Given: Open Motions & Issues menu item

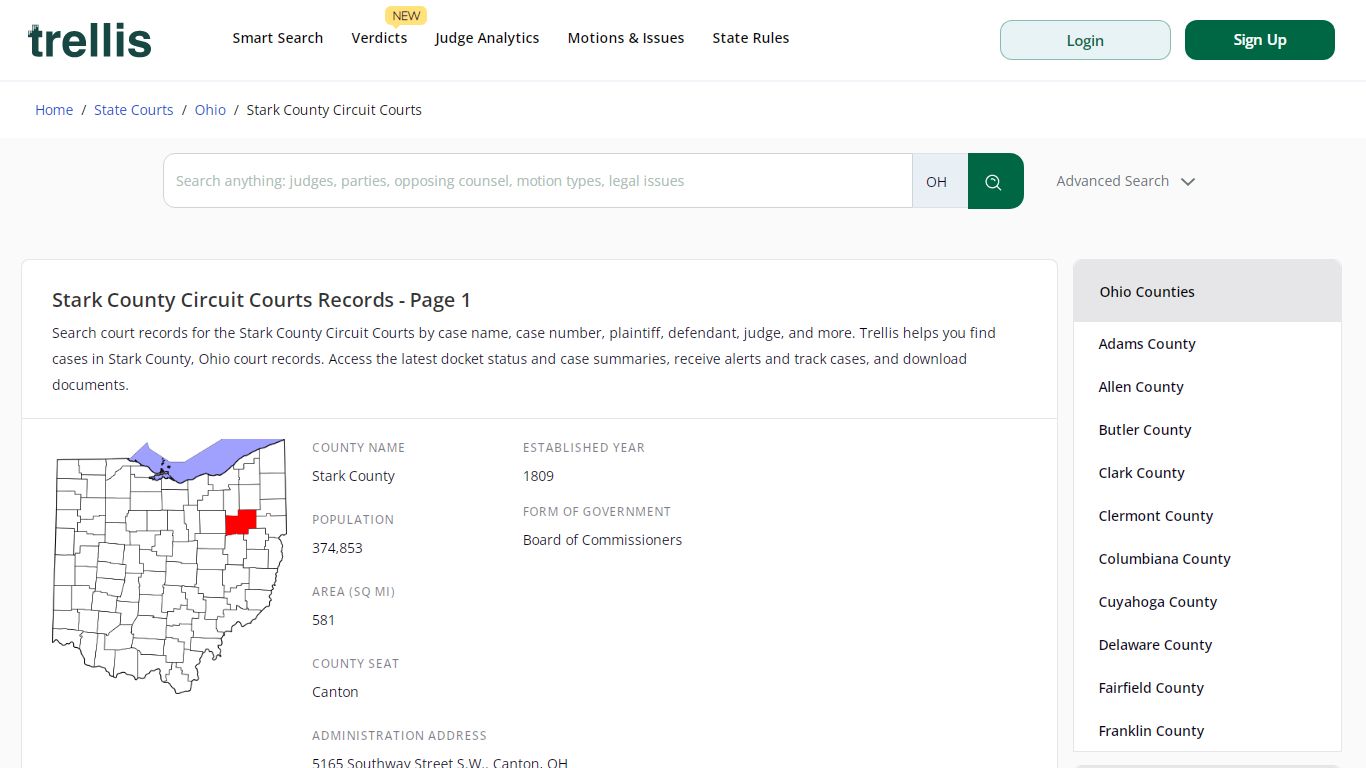Looking at the screenshot, I should pyautogui.click(x=626, y=38).
